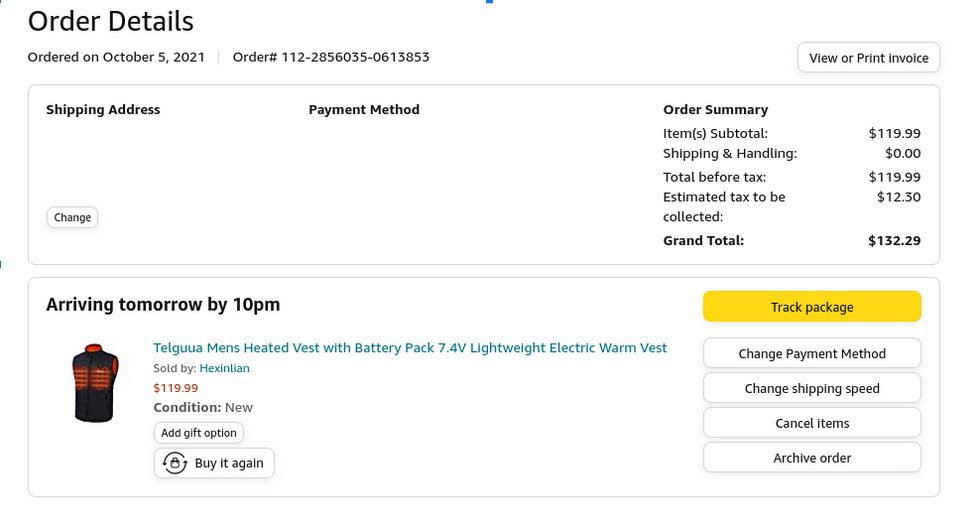970x513 pixels.
Task: Click the Buy it again cart icon
Action: 176,463
